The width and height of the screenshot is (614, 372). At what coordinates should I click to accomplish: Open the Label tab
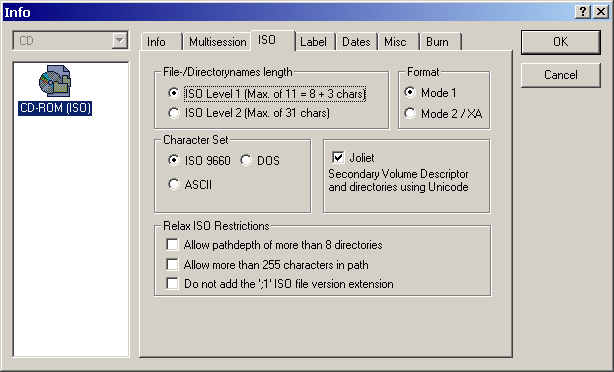tap(315, 42)
